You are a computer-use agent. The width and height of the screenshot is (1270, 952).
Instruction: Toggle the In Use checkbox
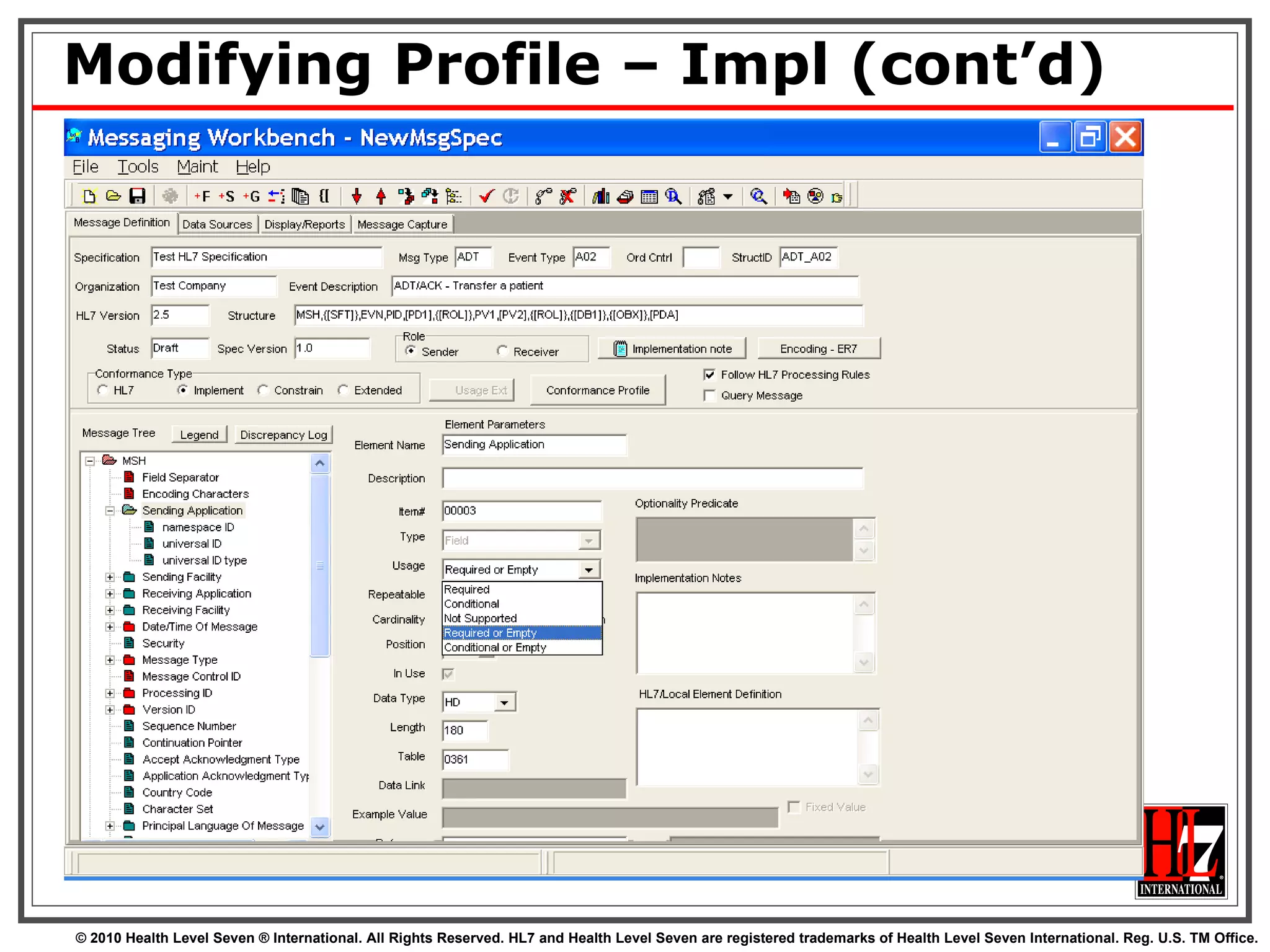click(x=448, y=674)
